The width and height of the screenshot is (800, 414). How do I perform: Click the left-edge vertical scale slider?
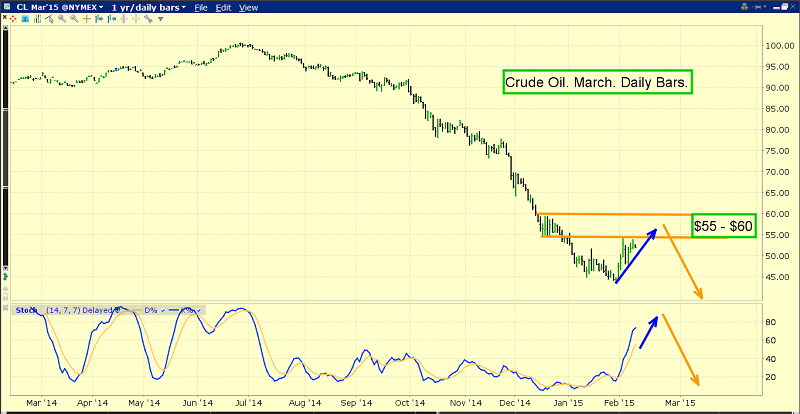pos(5,146)
